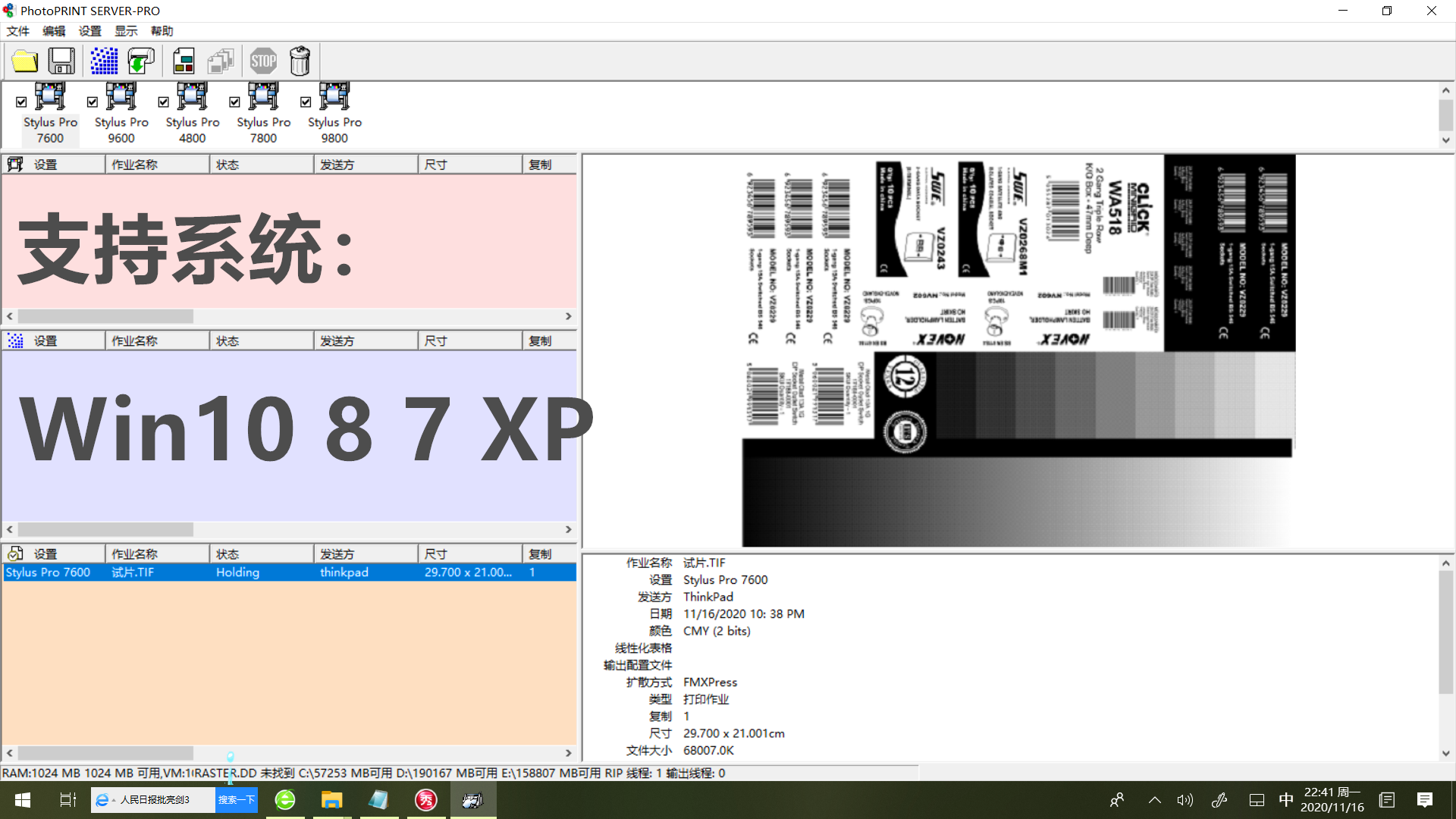The width and height of the screenshot is (1456, 819).
Task: Uncheck the Stylus Pro 7600 checkbox
Action: coord(21,102)
